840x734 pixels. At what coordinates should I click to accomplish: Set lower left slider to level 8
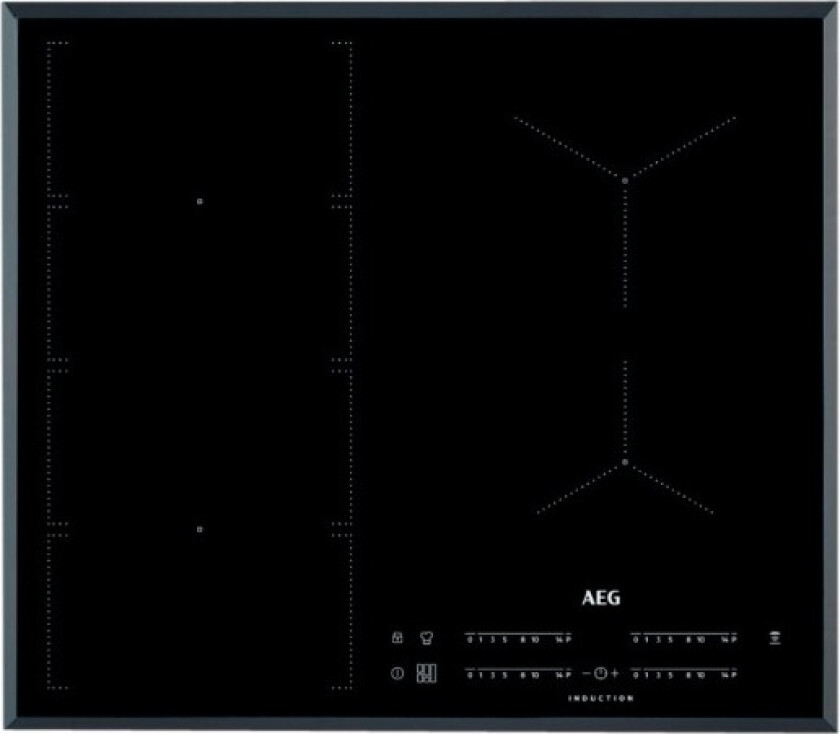point(521,674)
